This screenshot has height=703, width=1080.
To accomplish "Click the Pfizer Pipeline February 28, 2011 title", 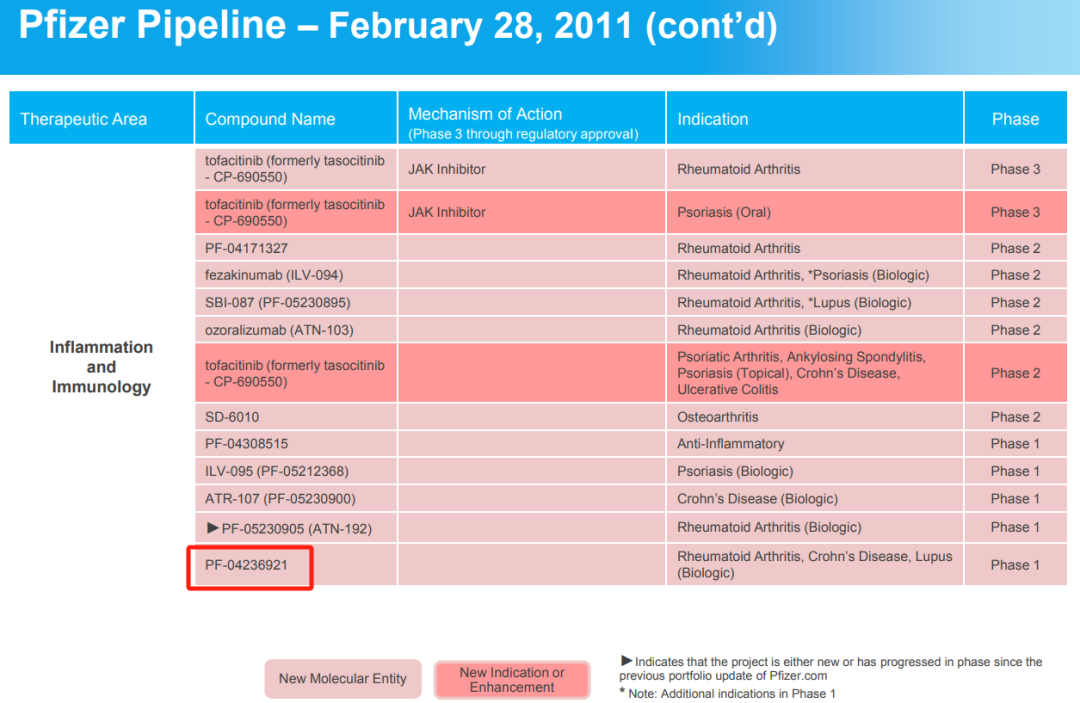I will tap(398, 25).
